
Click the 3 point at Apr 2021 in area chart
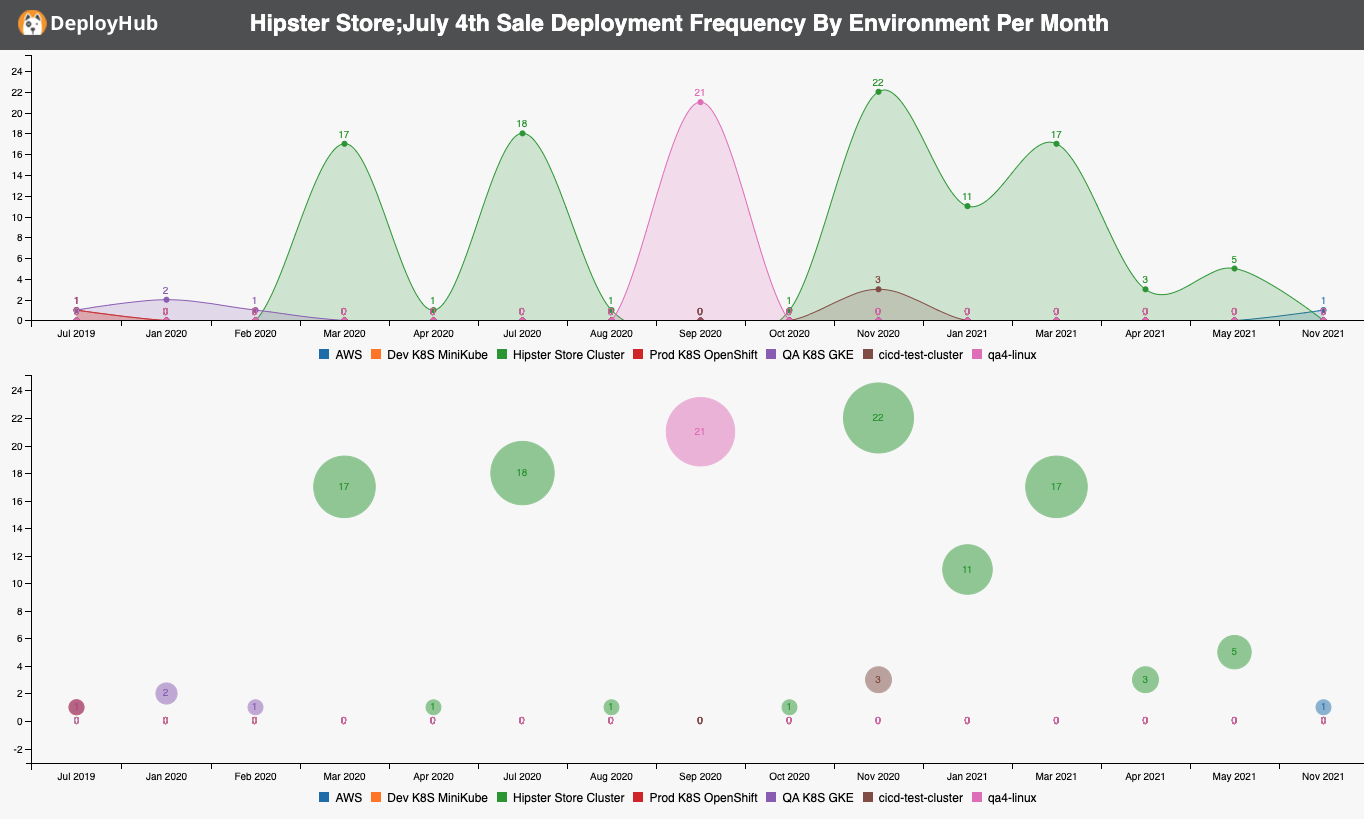point(1145,289)
